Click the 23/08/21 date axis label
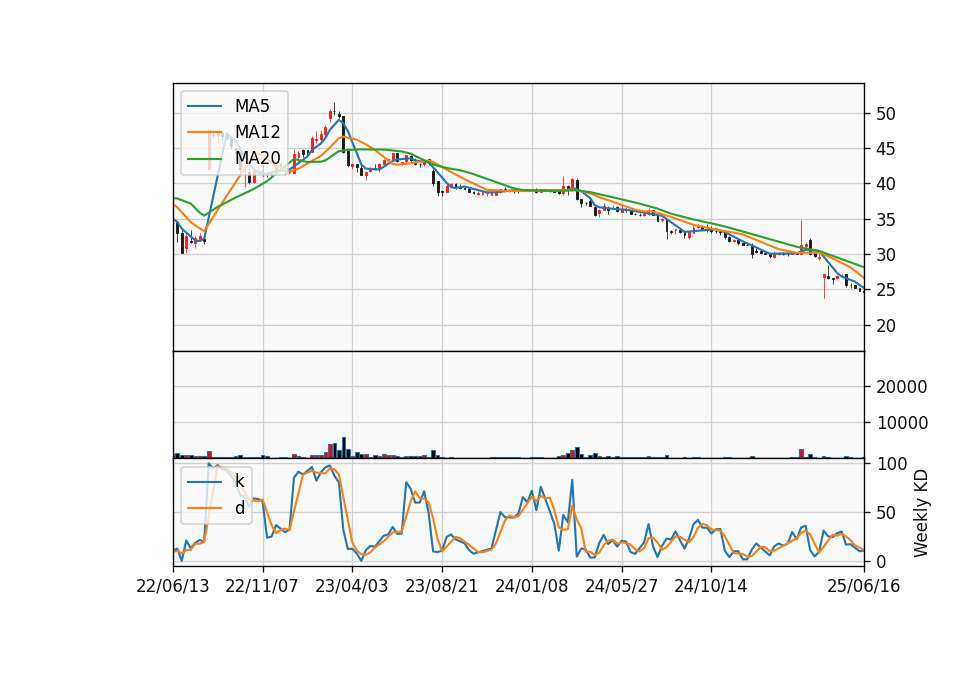This screenshot has width=960, height=690. [441, 586]
